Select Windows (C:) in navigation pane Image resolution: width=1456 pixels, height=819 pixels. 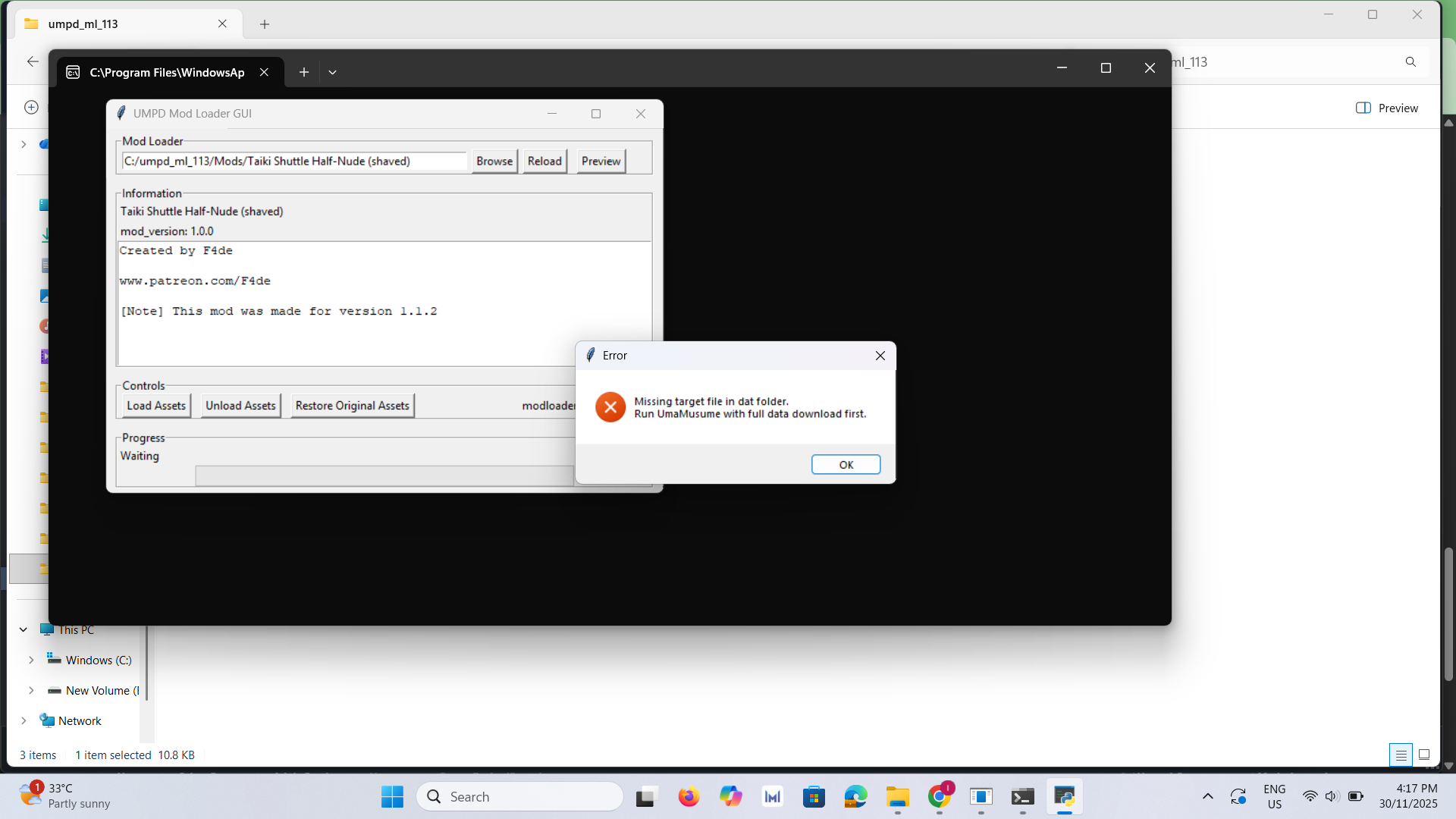(89, 661)
